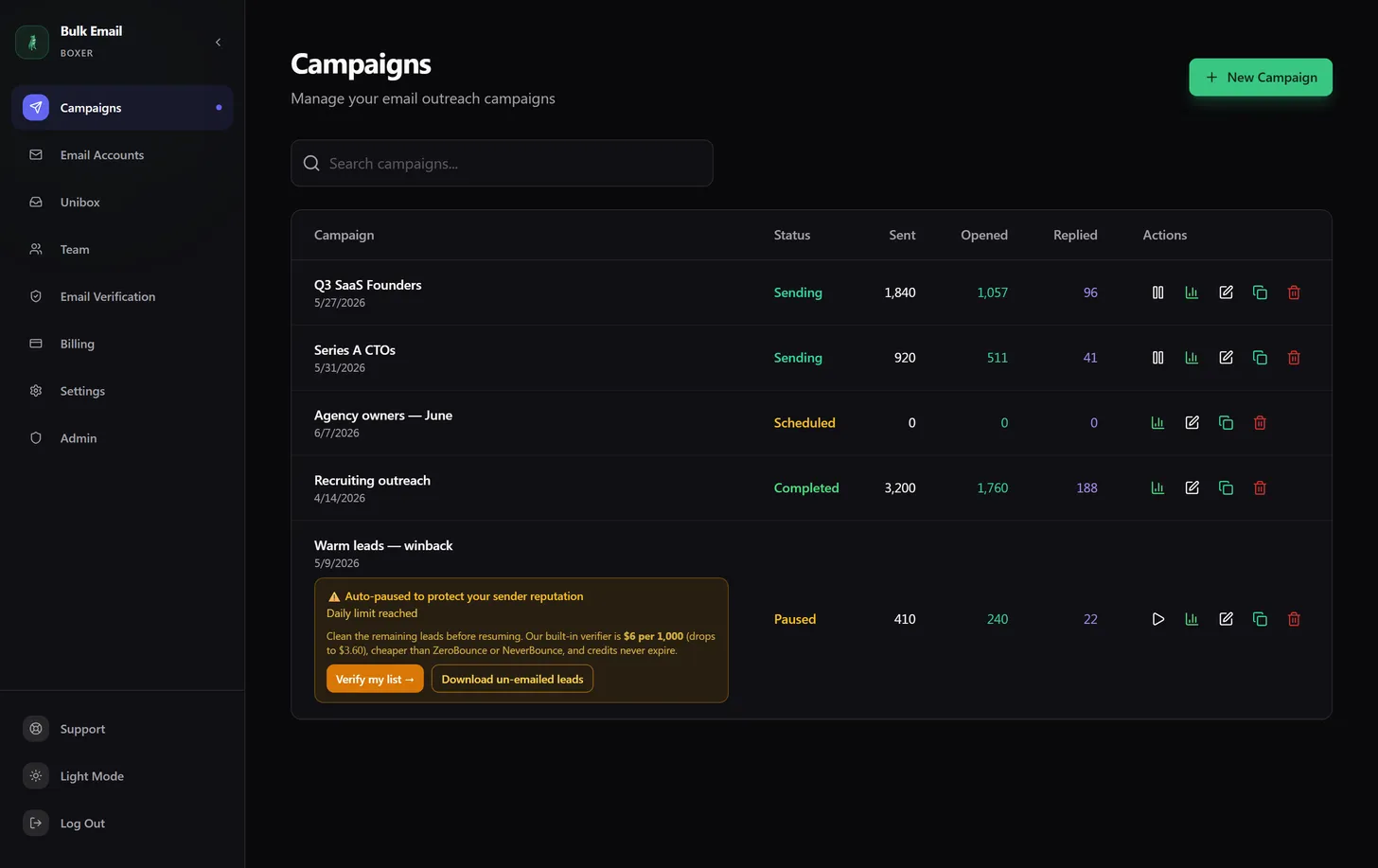This screenshot has height=868, width=1378.
Task: Click the Verify my list button
Action: point(375,680)
